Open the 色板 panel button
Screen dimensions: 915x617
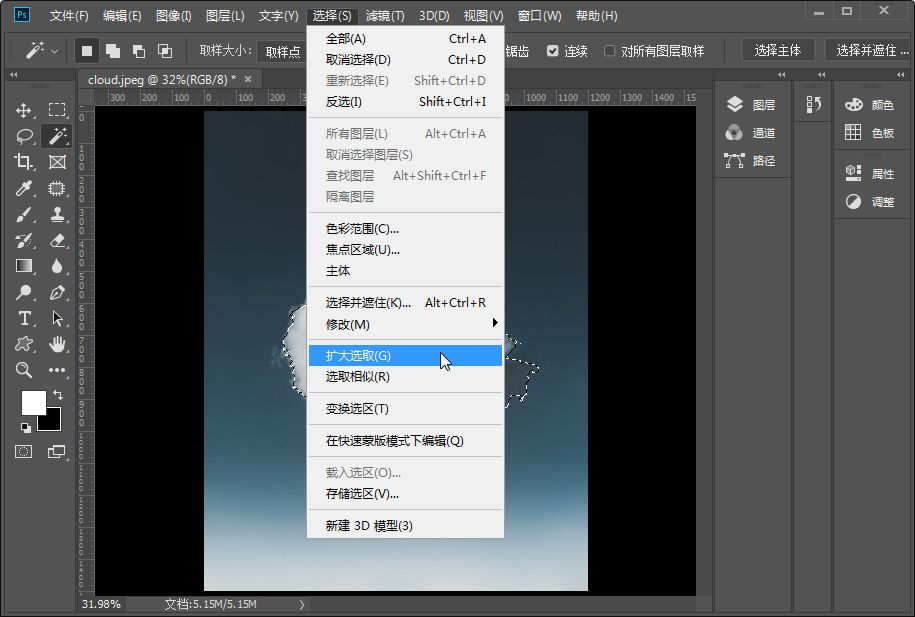point(871,133)
